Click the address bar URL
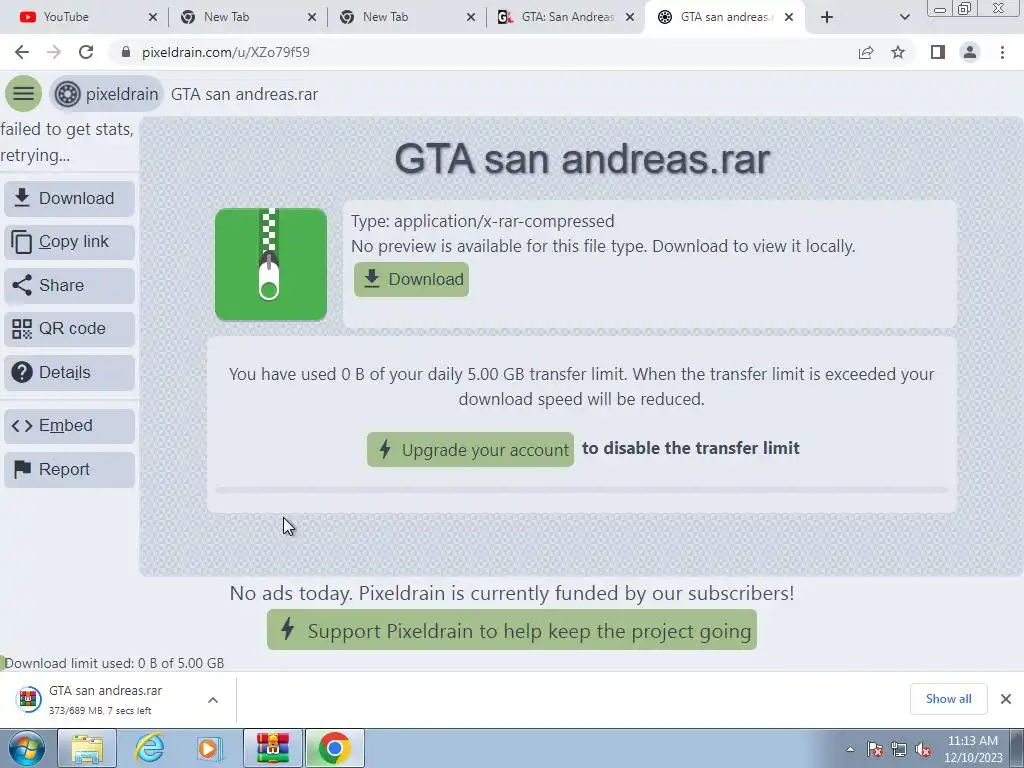Viewport: 1024px width, 768px height. coord(226,52)
